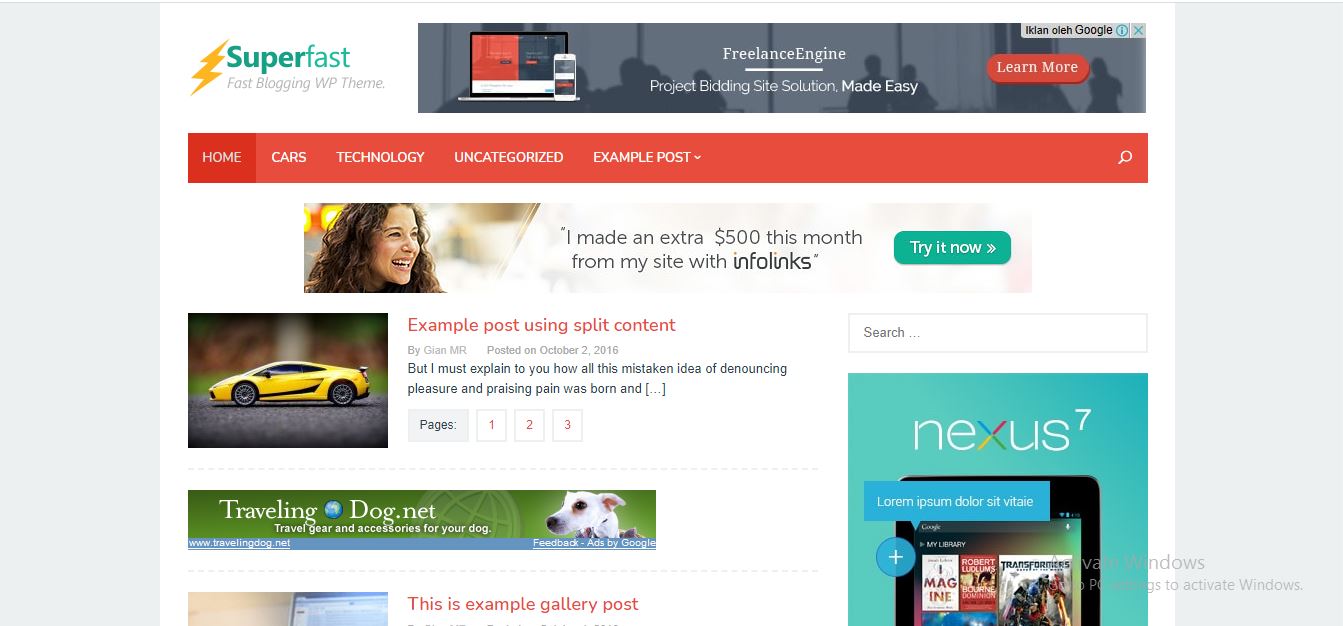Open the Google ad info icon

pos(1122,31)
